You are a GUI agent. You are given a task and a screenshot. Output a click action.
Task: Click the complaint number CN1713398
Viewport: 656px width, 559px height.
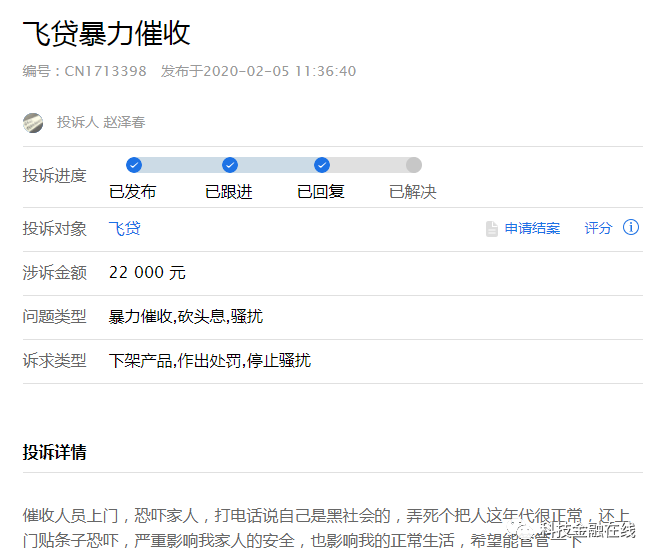pos(105,71)
